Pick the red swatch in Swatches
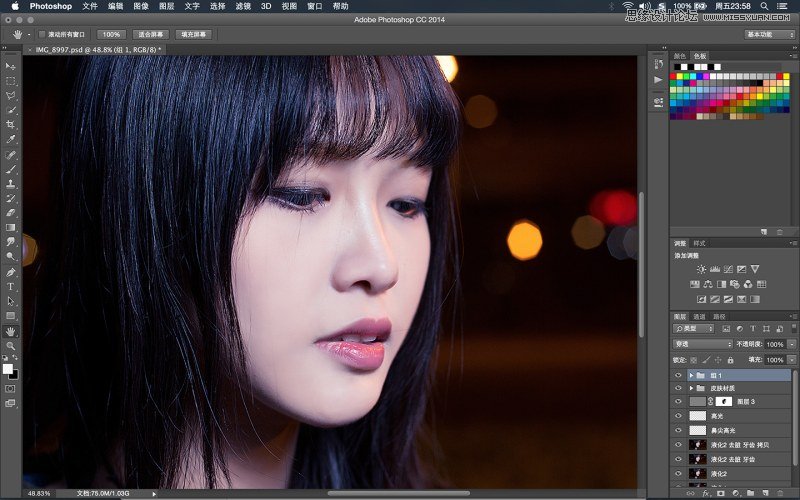The width and height of the screenshot is (800, 500). click(x=673, y=77)
